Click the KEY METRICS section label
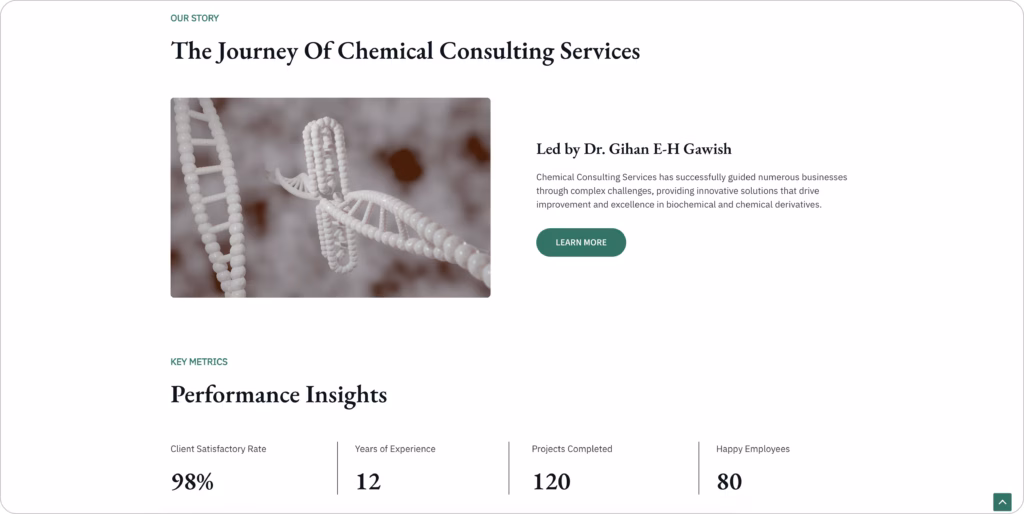Viewport: 1024px width, 514px height. tap(199, 362)
